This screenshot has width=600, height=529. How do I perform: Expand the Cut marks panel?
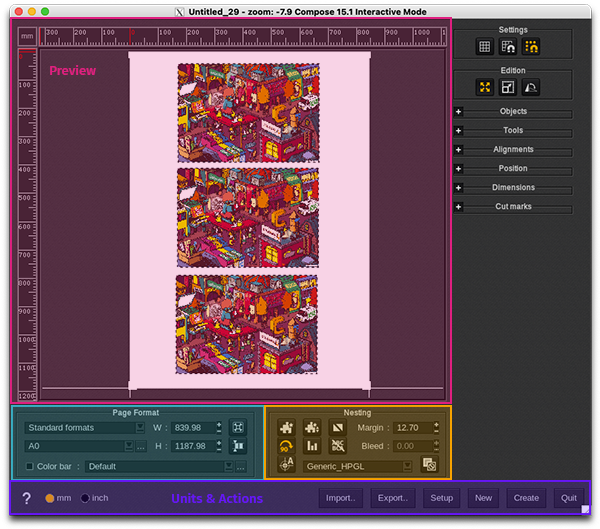[458, 207]
